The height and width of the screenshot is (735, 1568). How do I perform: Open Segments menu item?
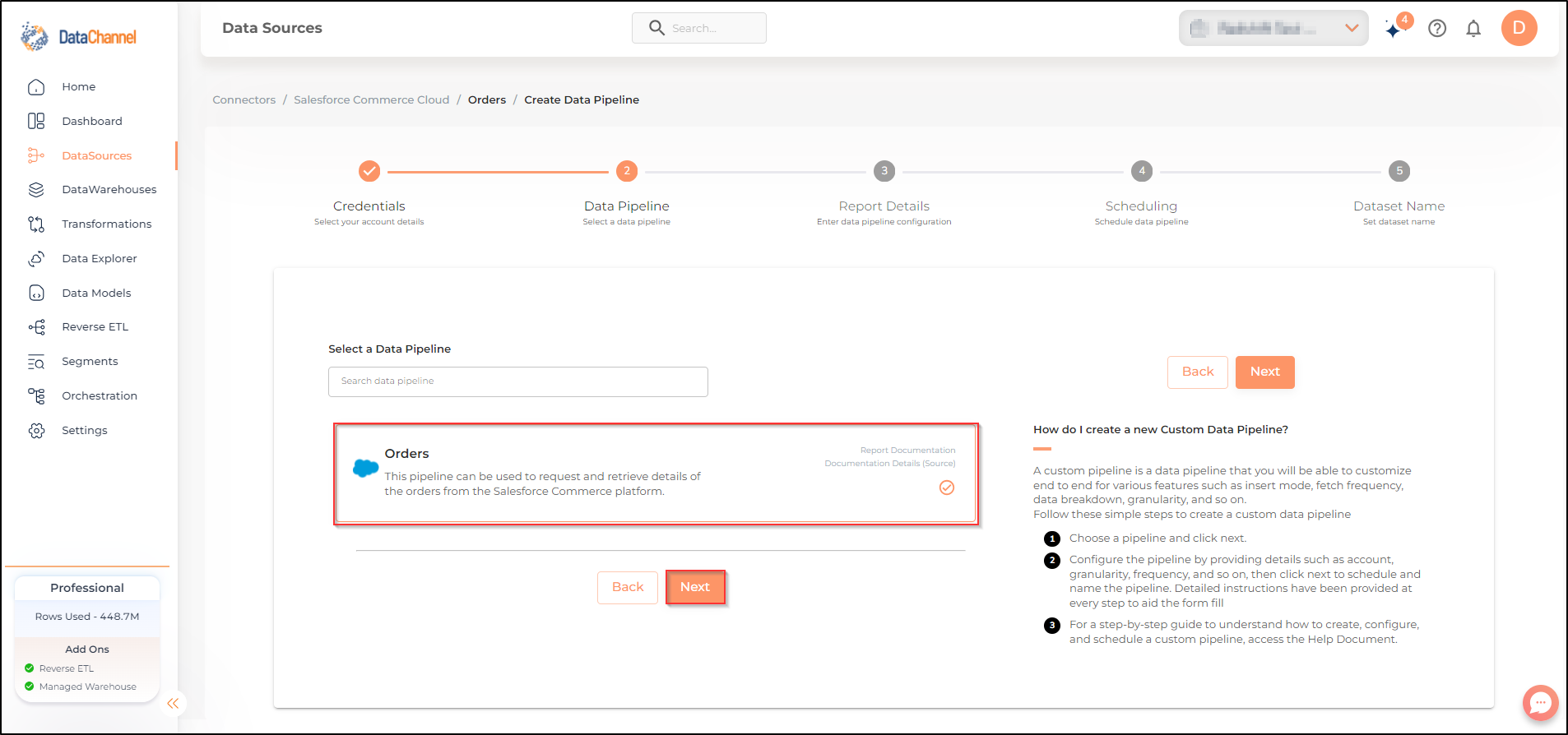[90, 362]
